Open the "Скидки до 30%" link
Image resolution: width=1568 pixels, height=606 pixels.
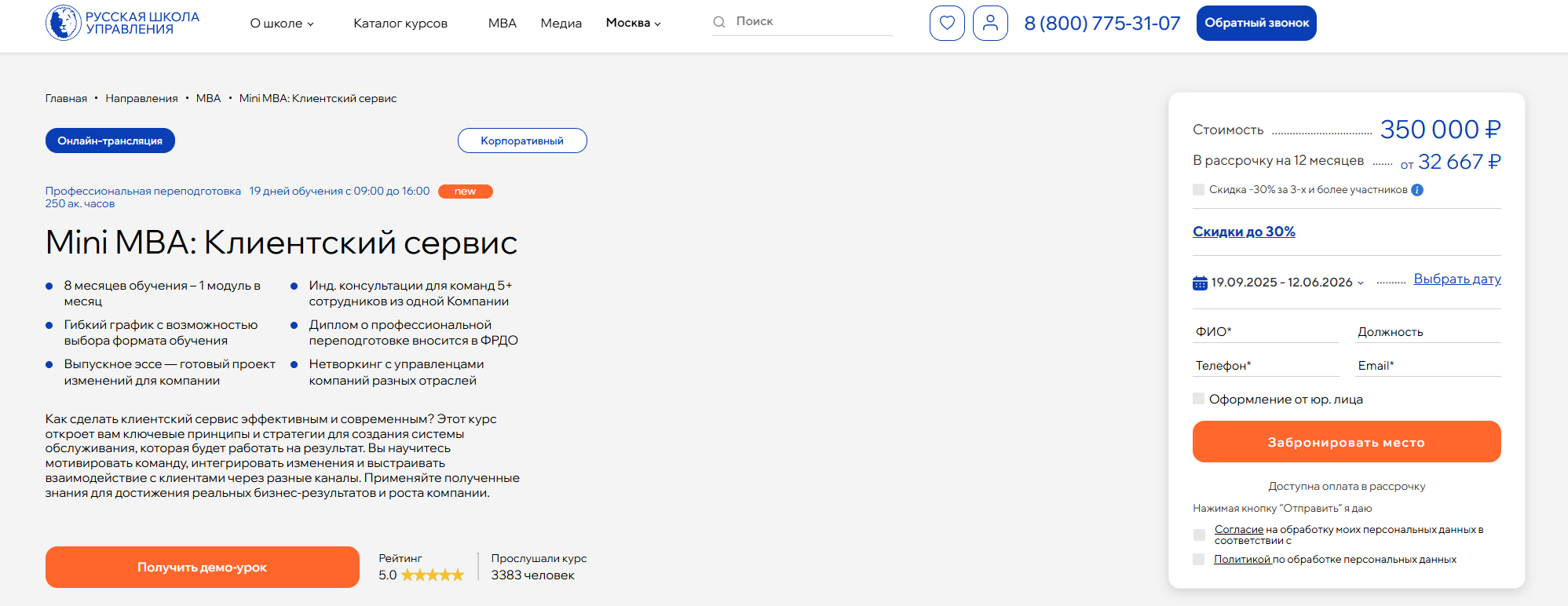[x=1244, y=232]
